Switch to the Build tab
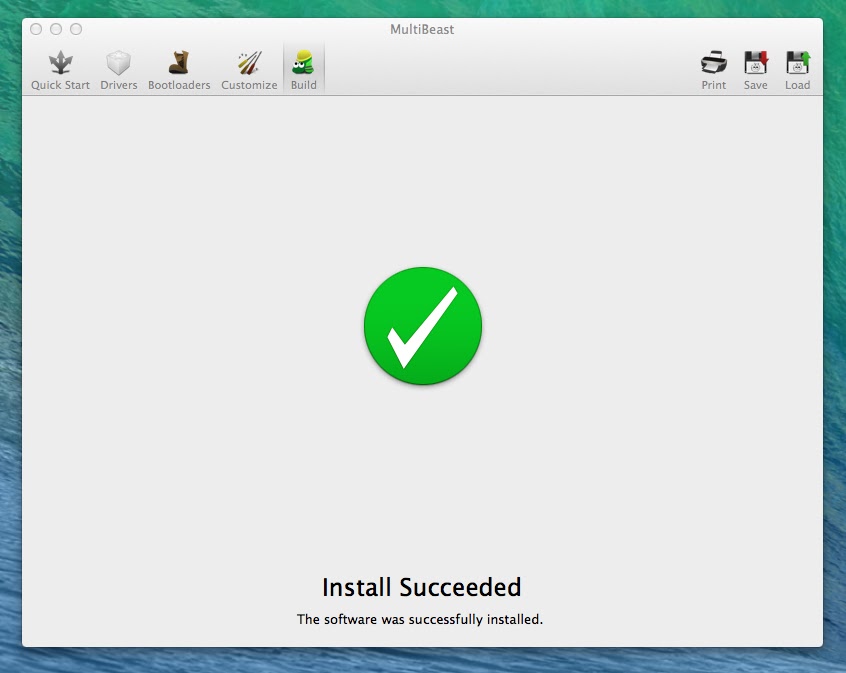Image resolution: width=846 pixels, height=673 pixels. [x=304, y=70]
